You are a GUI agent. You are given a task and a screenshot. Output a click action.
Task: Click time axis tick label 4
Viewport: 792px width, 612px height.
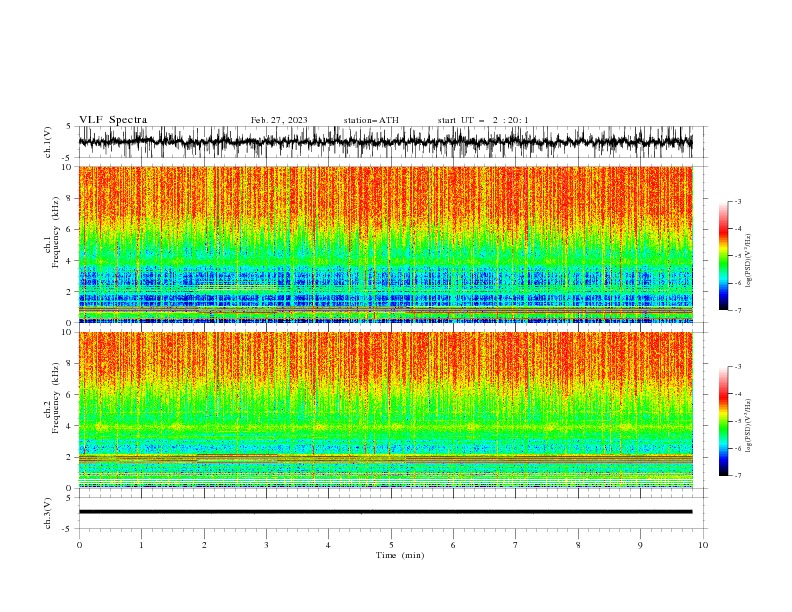[x=328, y=545]
